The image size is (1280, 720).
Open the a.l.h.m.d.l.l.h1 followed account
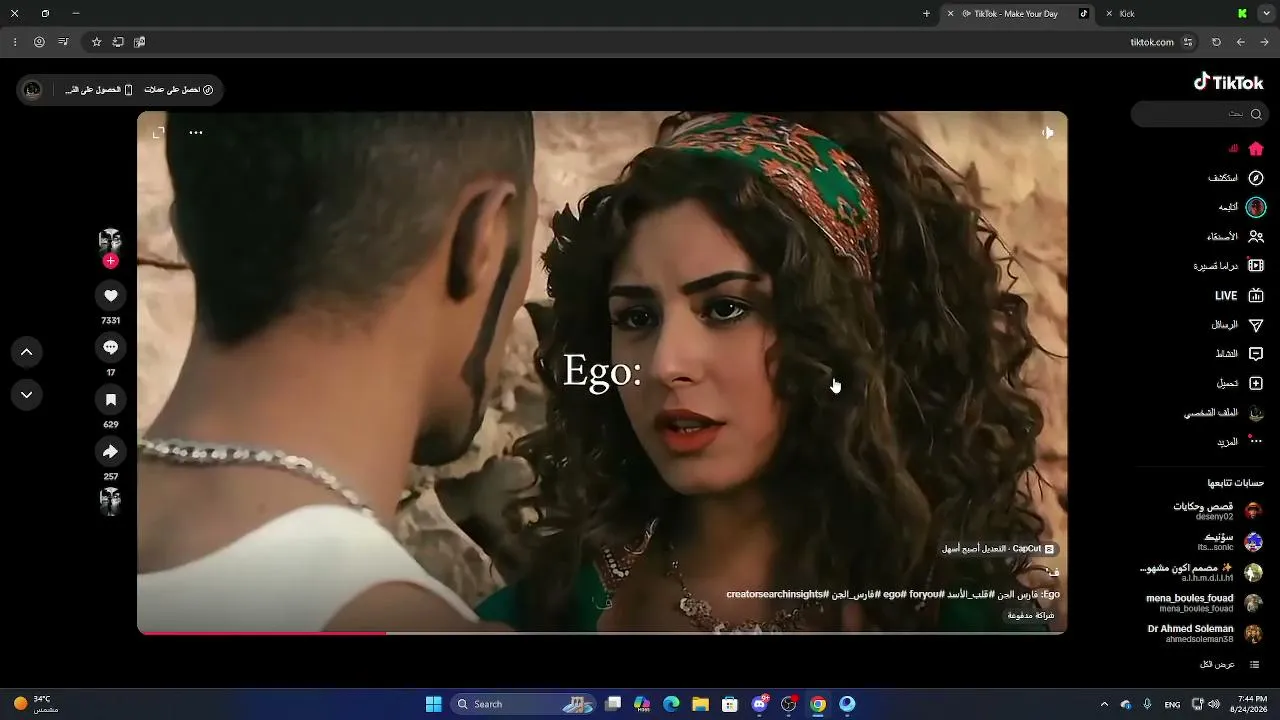pos(1201,573)
